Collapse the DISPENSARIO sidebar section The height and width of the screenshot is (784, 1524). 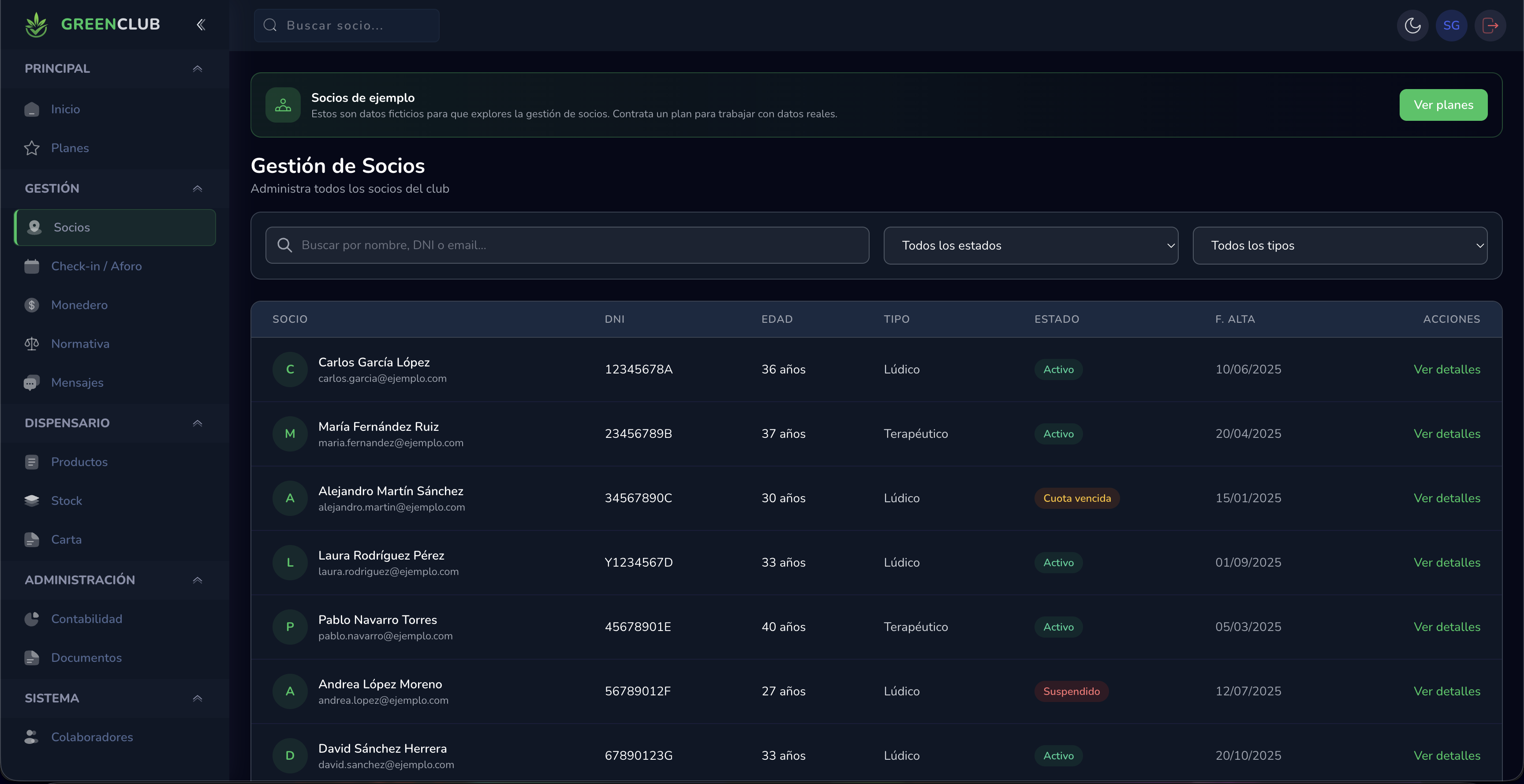(x=198, y=423)
